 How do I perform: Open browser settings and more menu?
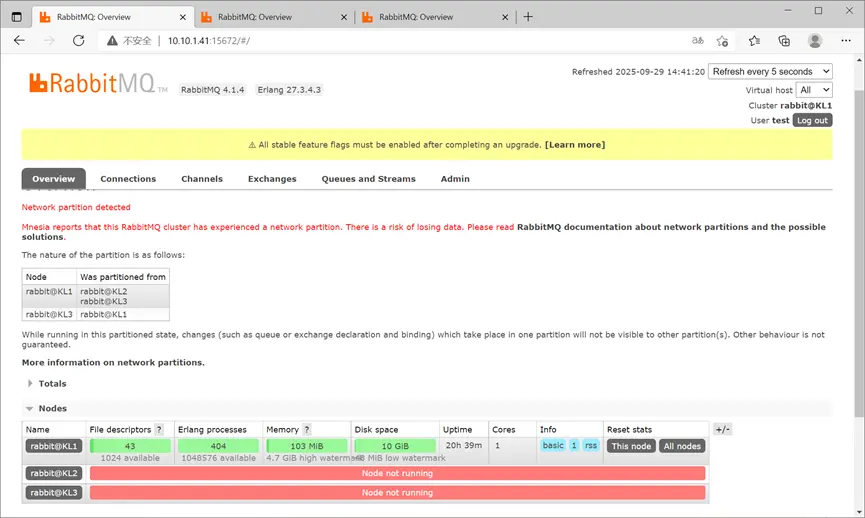(x=846, y=41)
